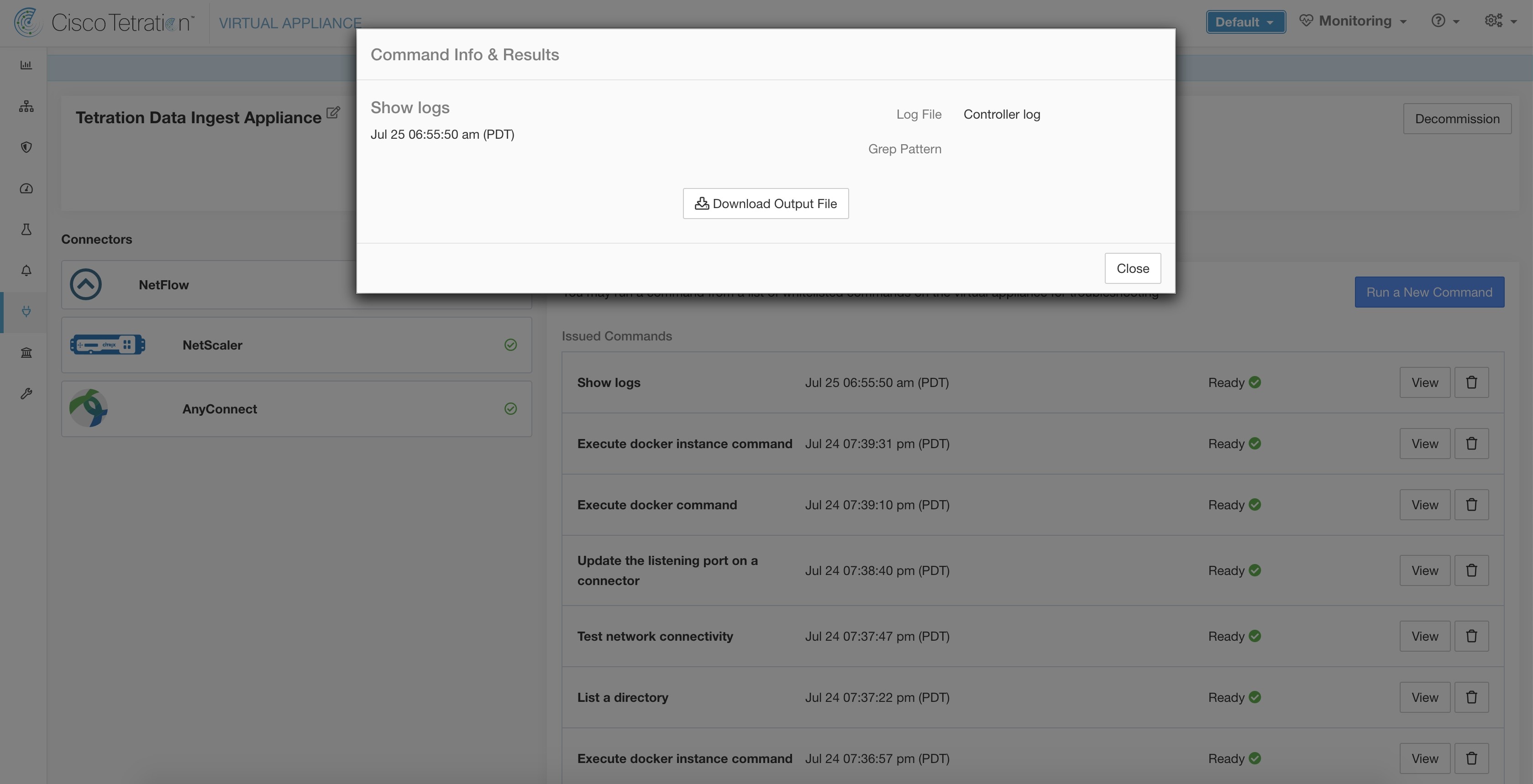
Task: Open the bell alerts sidebar icon
Action: click(x=26, y=270)
